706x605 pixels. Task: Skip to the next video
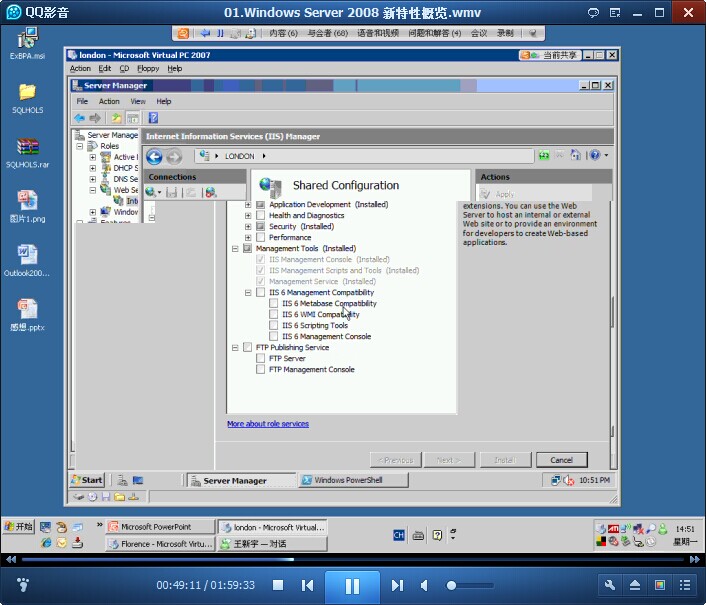pyautogui.click(x=397, y=585)
